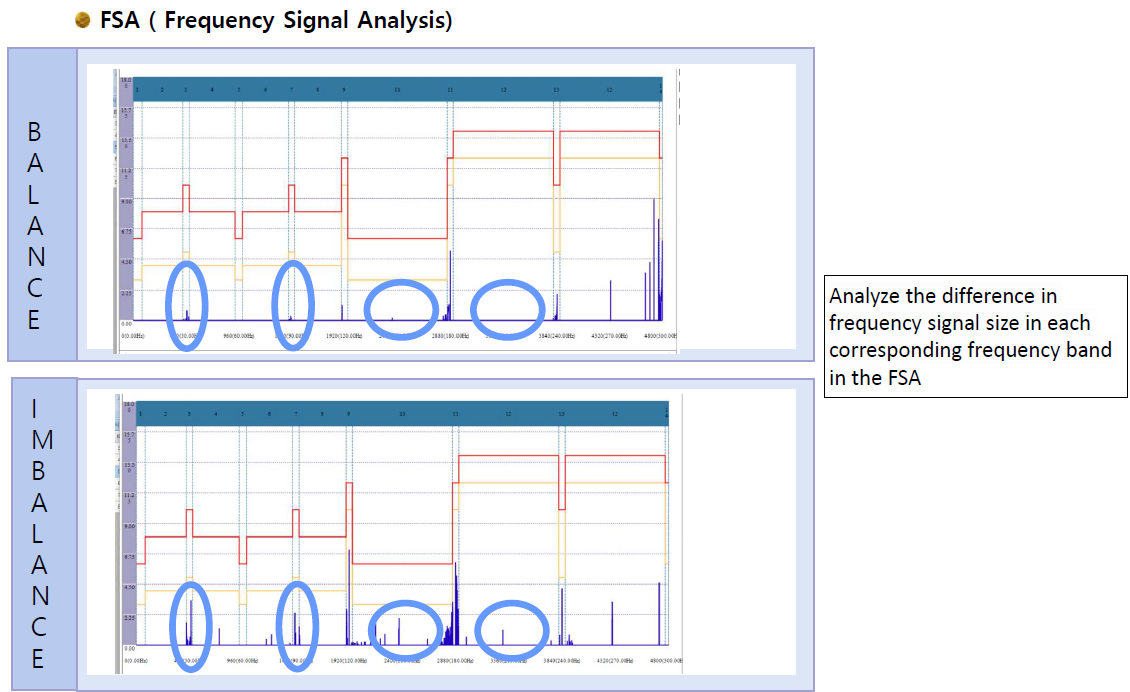Click second blue oval in Imbalance chart
Screen dimensions: 1130x692
pos(297,623)
